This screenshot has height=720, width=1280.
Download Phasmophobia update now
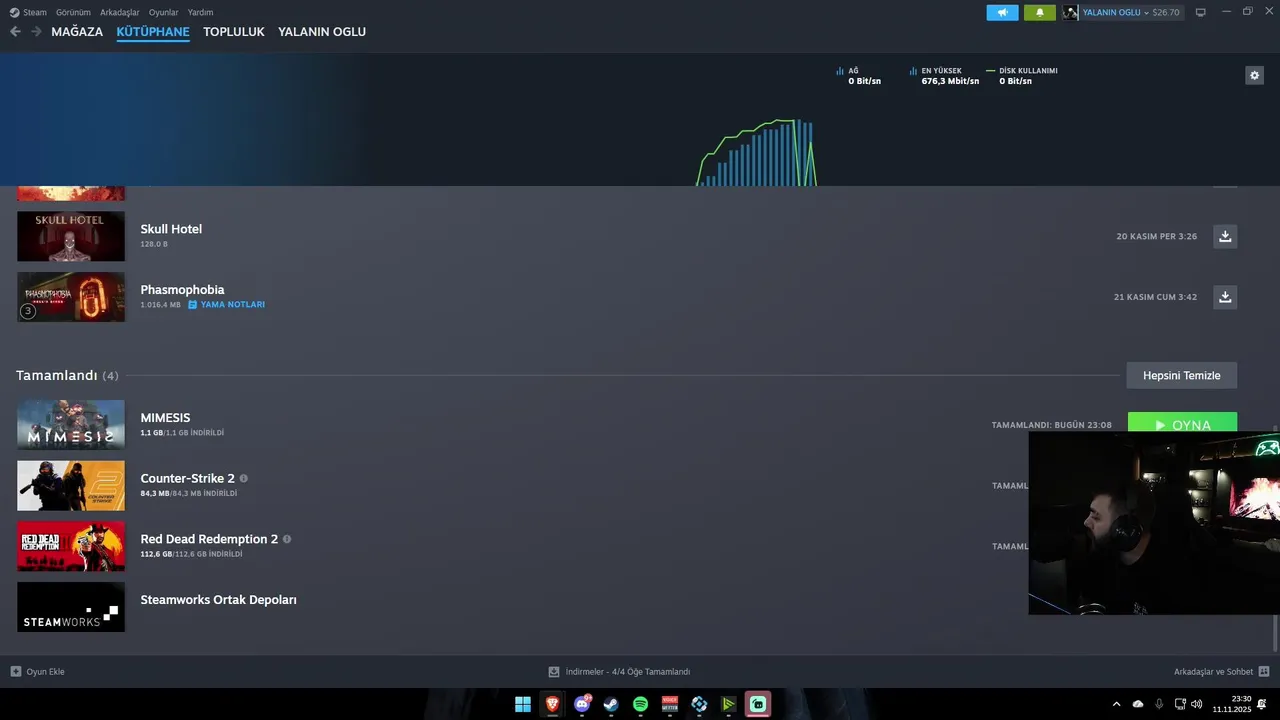tap(1225, 297)
